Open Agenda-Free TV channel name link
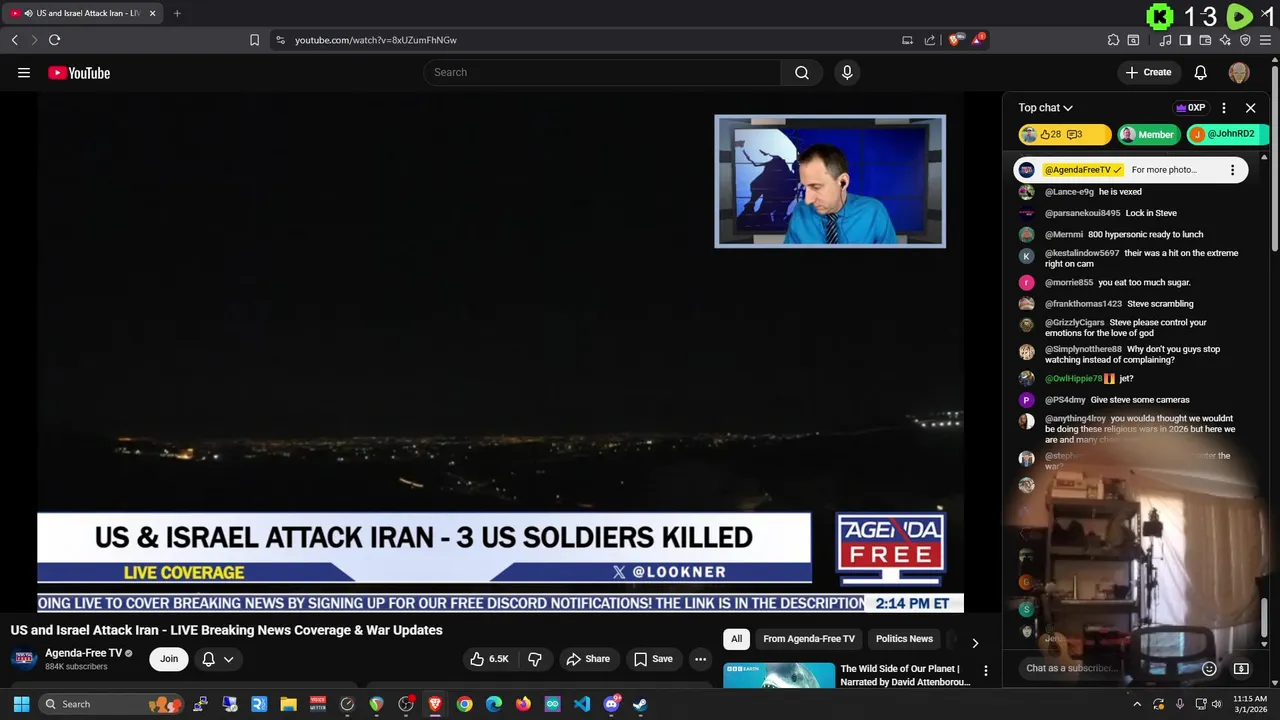Viewport: 1280px width, 720px height. click(83, 653)
